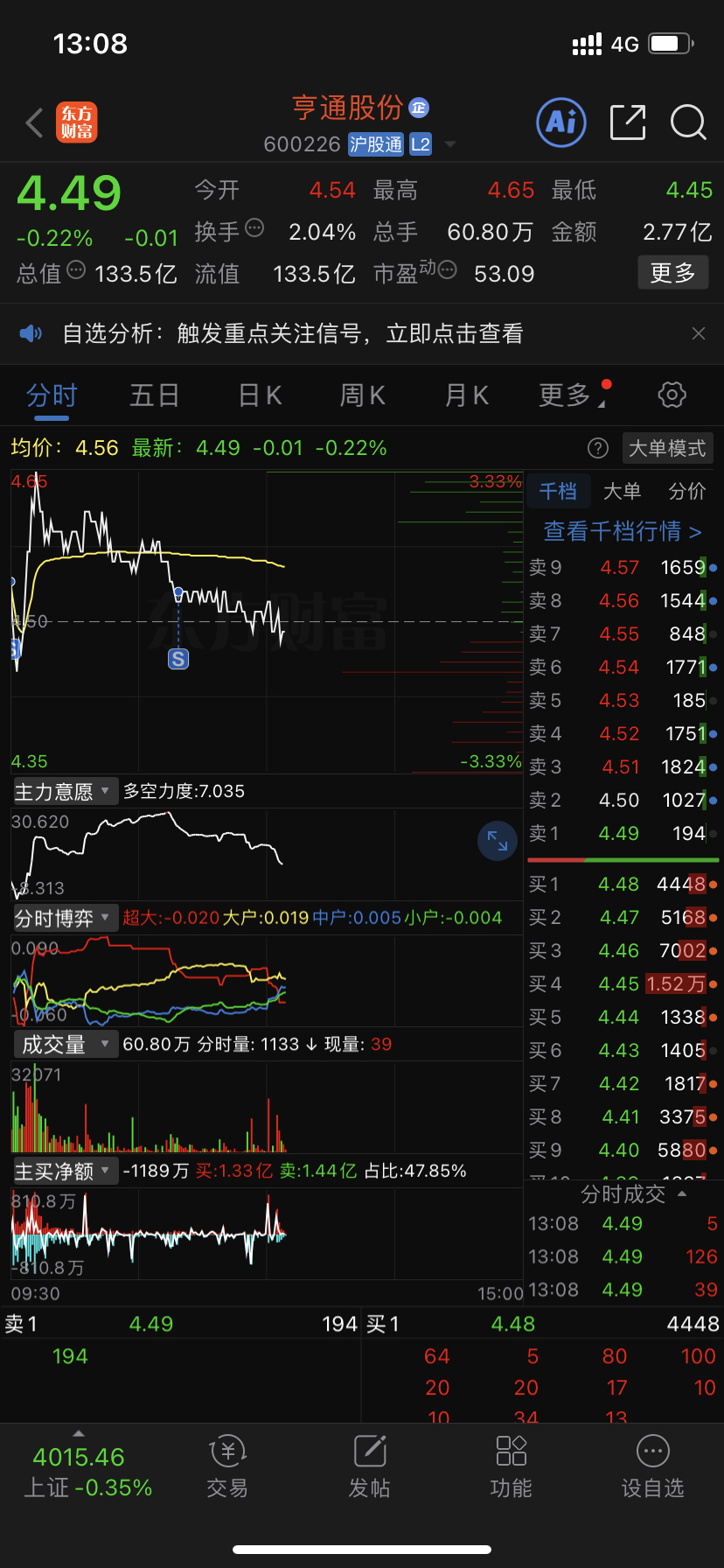Toggle the 大单模式 button

(667, 448)
